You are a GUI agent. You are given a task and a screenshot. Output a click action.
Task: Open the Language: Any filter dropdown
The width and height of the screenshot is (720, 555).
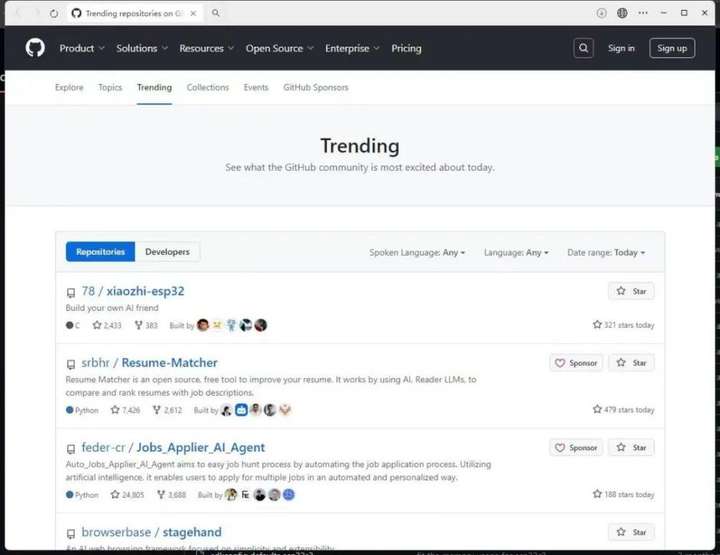tap(516, 252)
